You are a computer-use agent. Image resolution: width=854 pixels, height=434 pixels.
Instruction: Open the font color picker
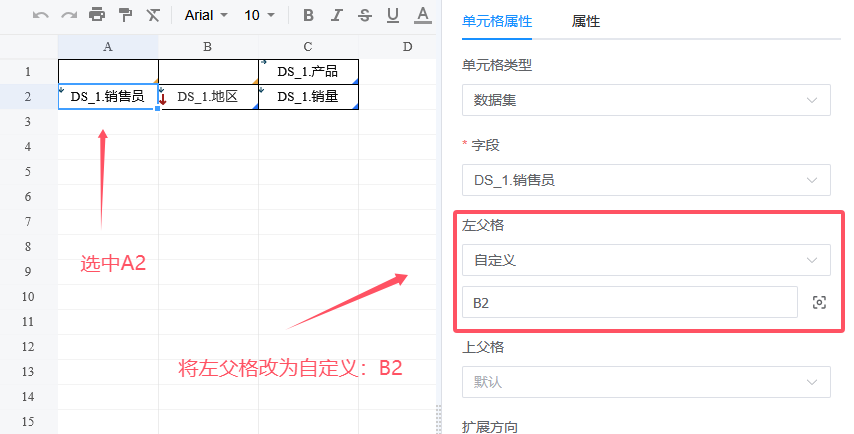click(x=422, y=15)
